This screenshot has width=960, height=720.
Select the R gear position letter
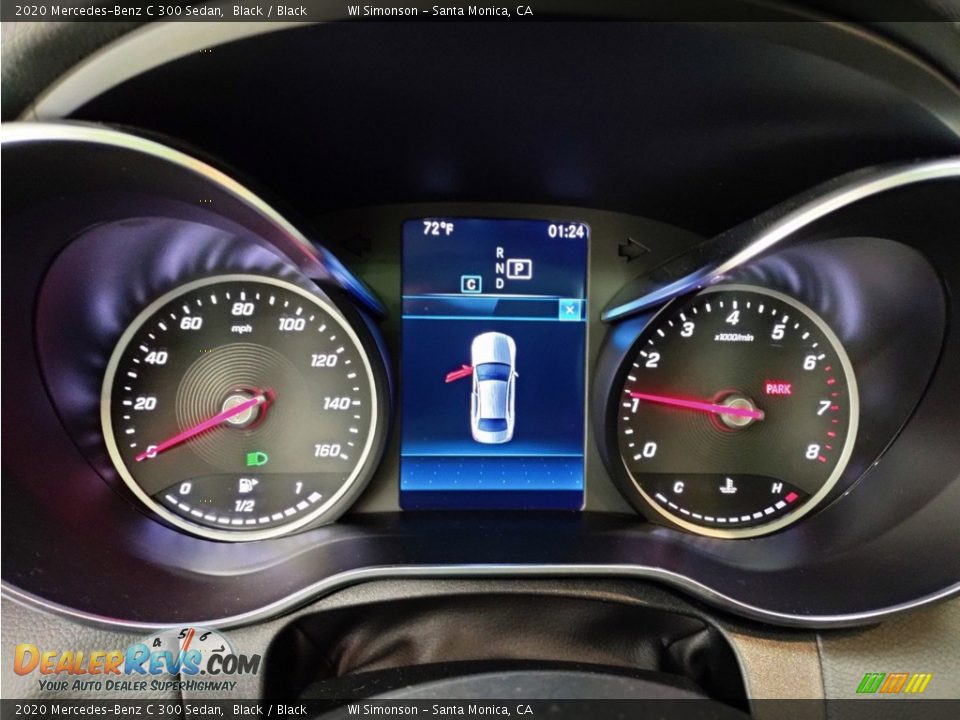[500, 252]
